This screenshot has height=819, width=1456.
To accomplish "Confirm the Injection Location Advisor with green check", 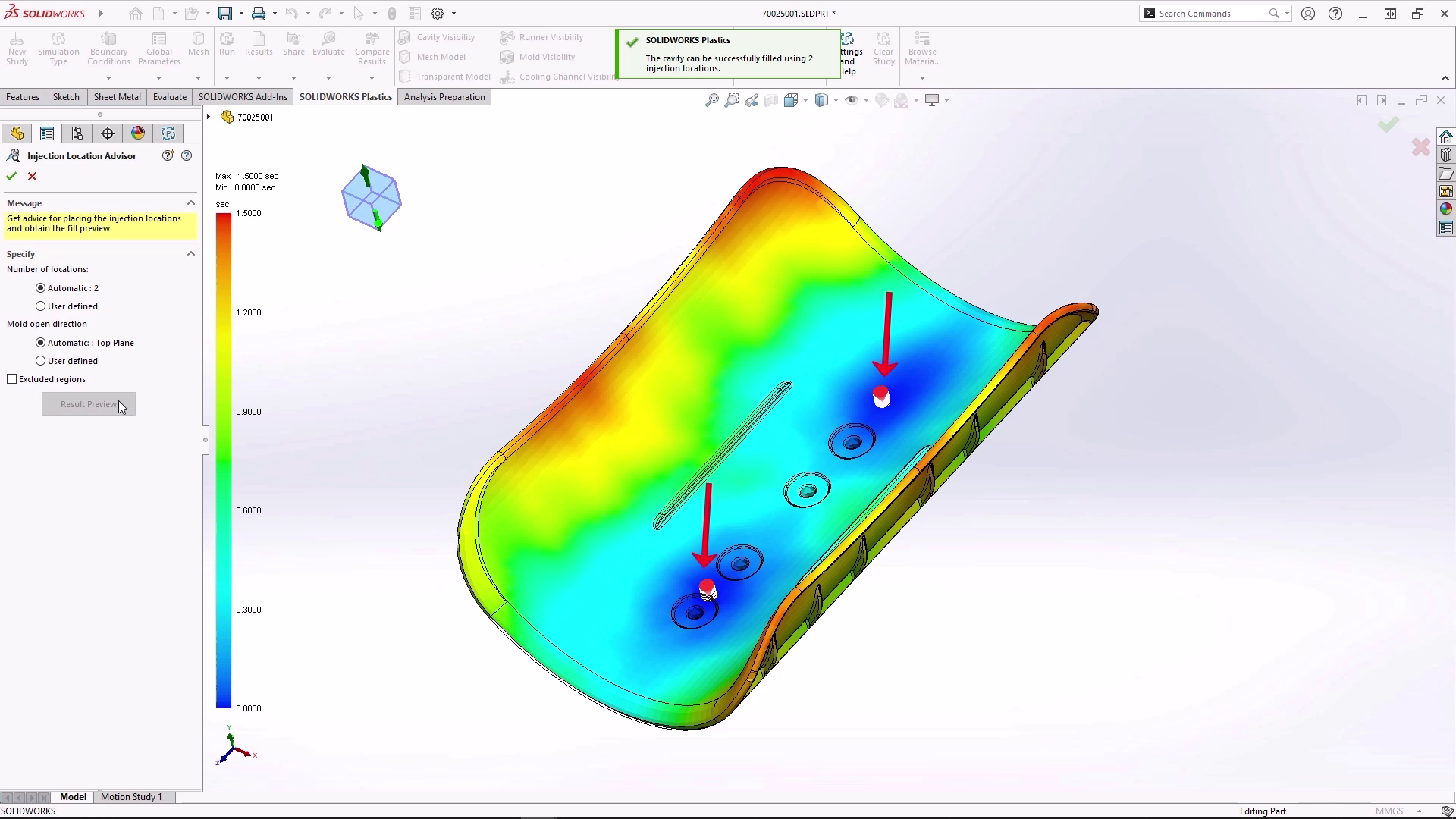I will pyautogui.click(x=11, y=176).
